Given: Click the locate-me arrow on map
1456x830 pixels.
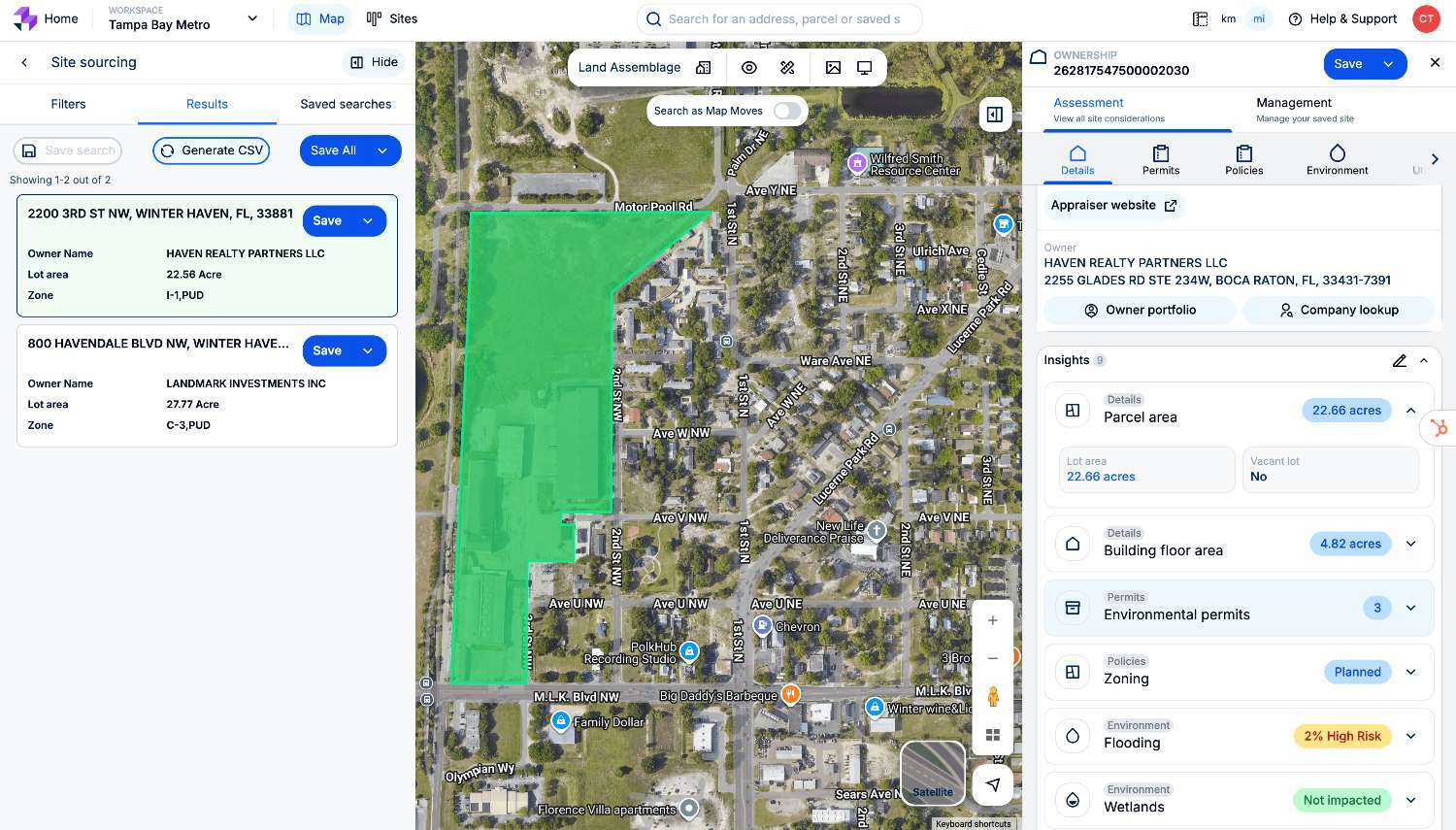Looking at the screenshot, I should pyautogui.click(x=992, y=784).
